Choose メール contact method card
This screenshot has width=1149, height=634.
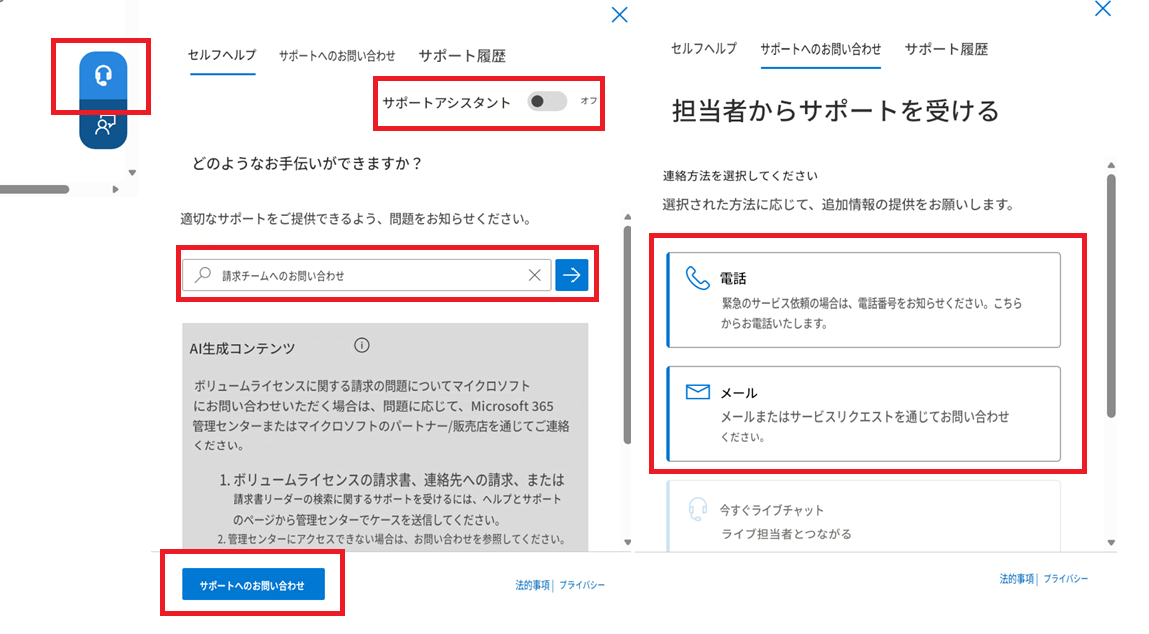pyautogui.click(x=863, y=413)
